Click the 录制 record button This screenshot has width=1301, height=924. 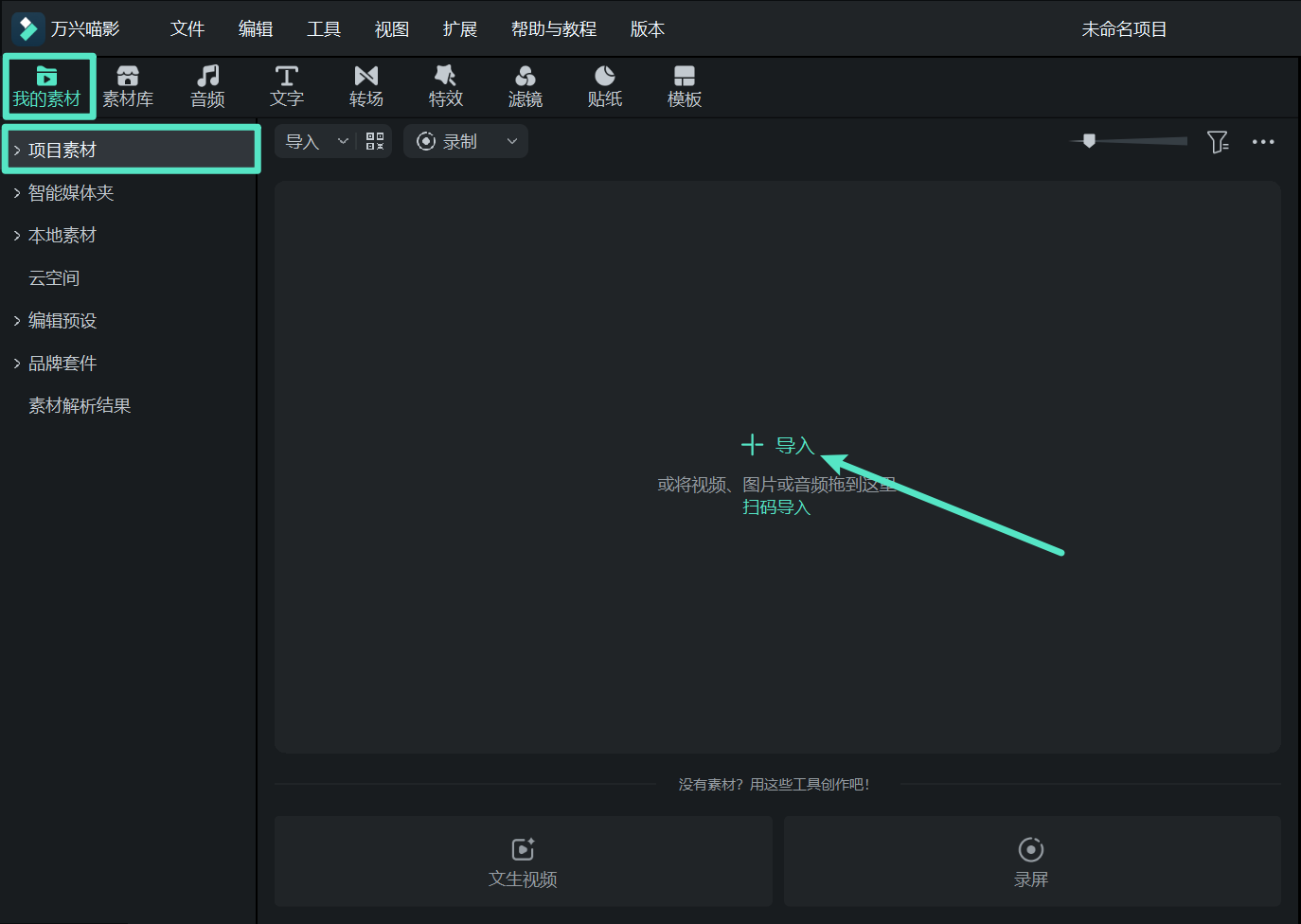click(x=448, y=141)
